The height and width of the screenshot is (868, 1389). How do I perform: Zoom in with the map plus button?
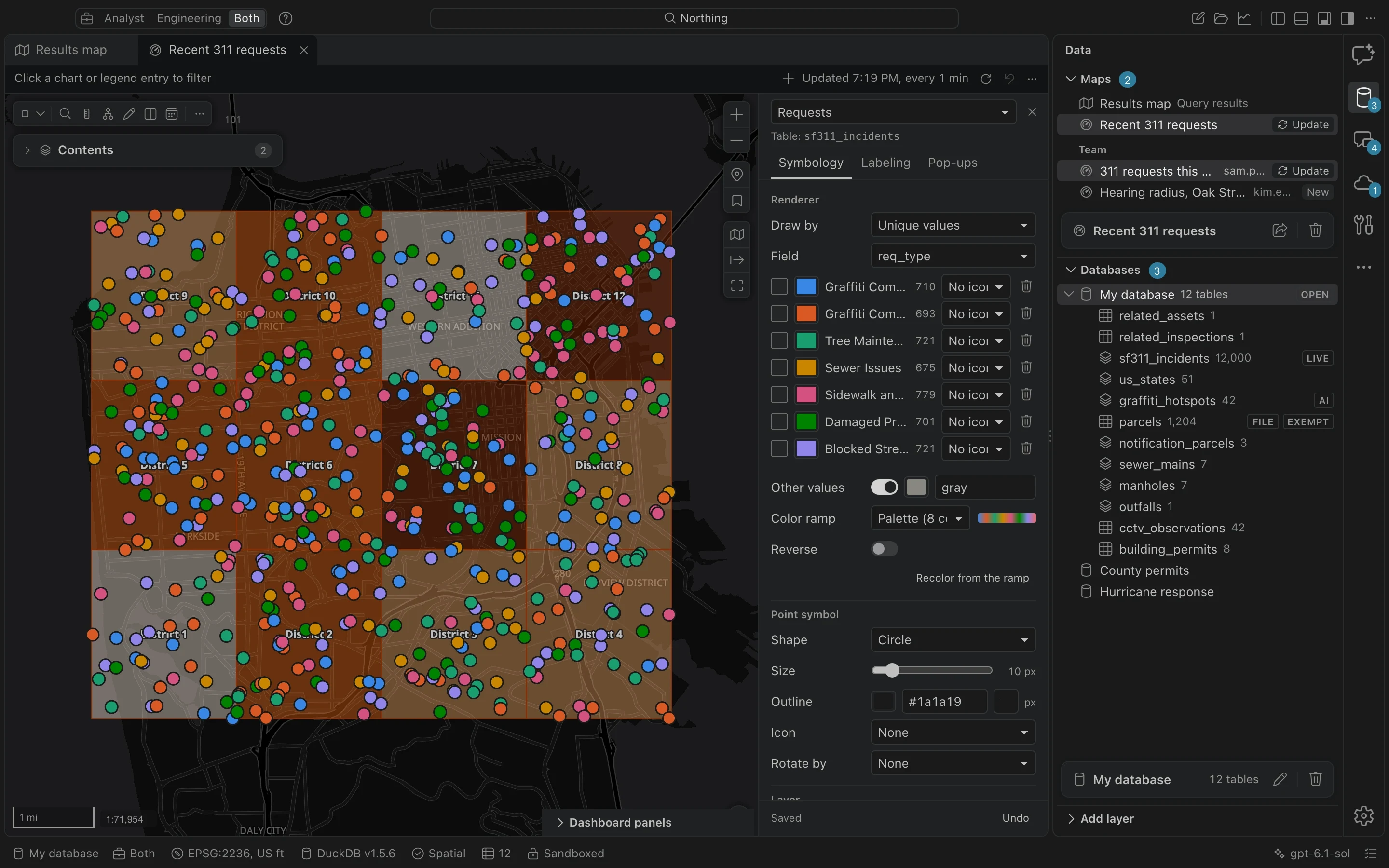(737, 114)
